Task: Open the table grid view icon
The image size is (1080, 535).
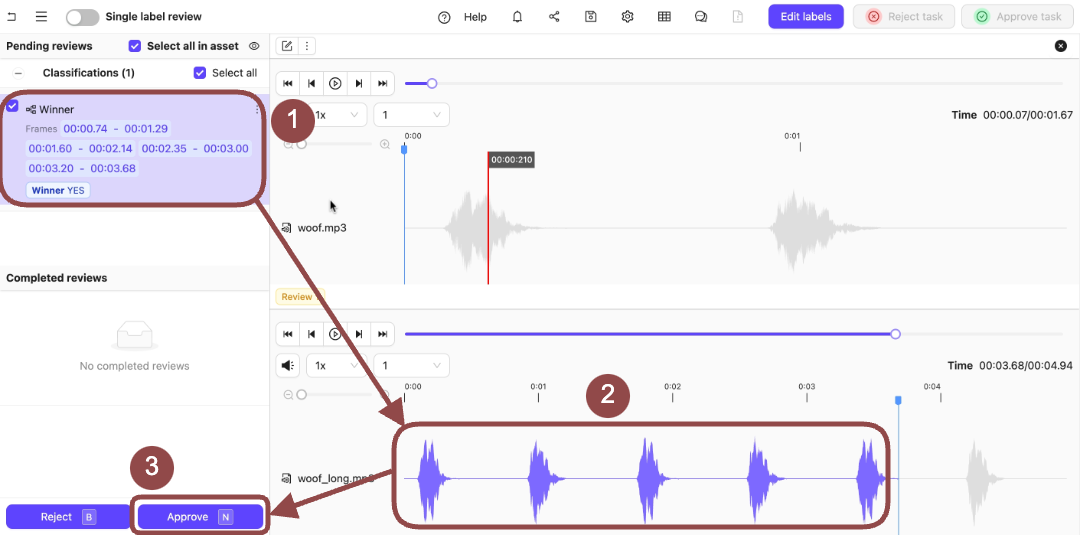Action: [x=664, y=17]
